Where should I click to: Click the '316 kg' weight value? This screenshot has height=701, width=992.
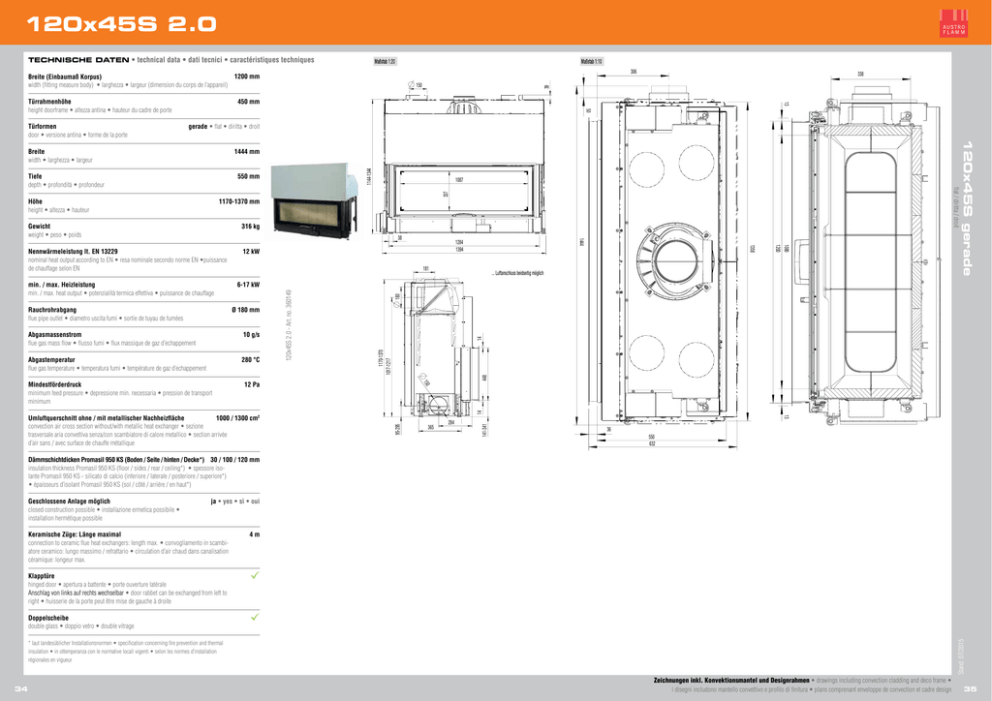click(249, 227)
